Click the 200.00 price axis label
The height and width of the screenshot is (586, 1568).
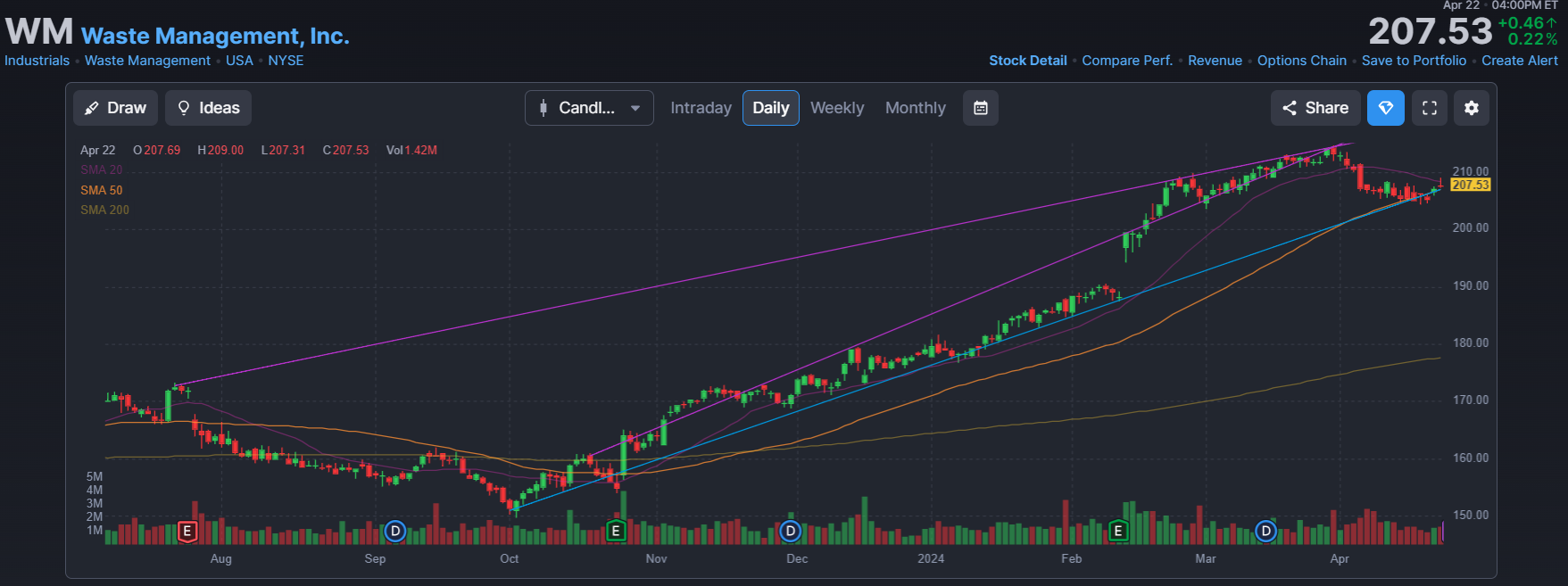[x=1470, y=228]
